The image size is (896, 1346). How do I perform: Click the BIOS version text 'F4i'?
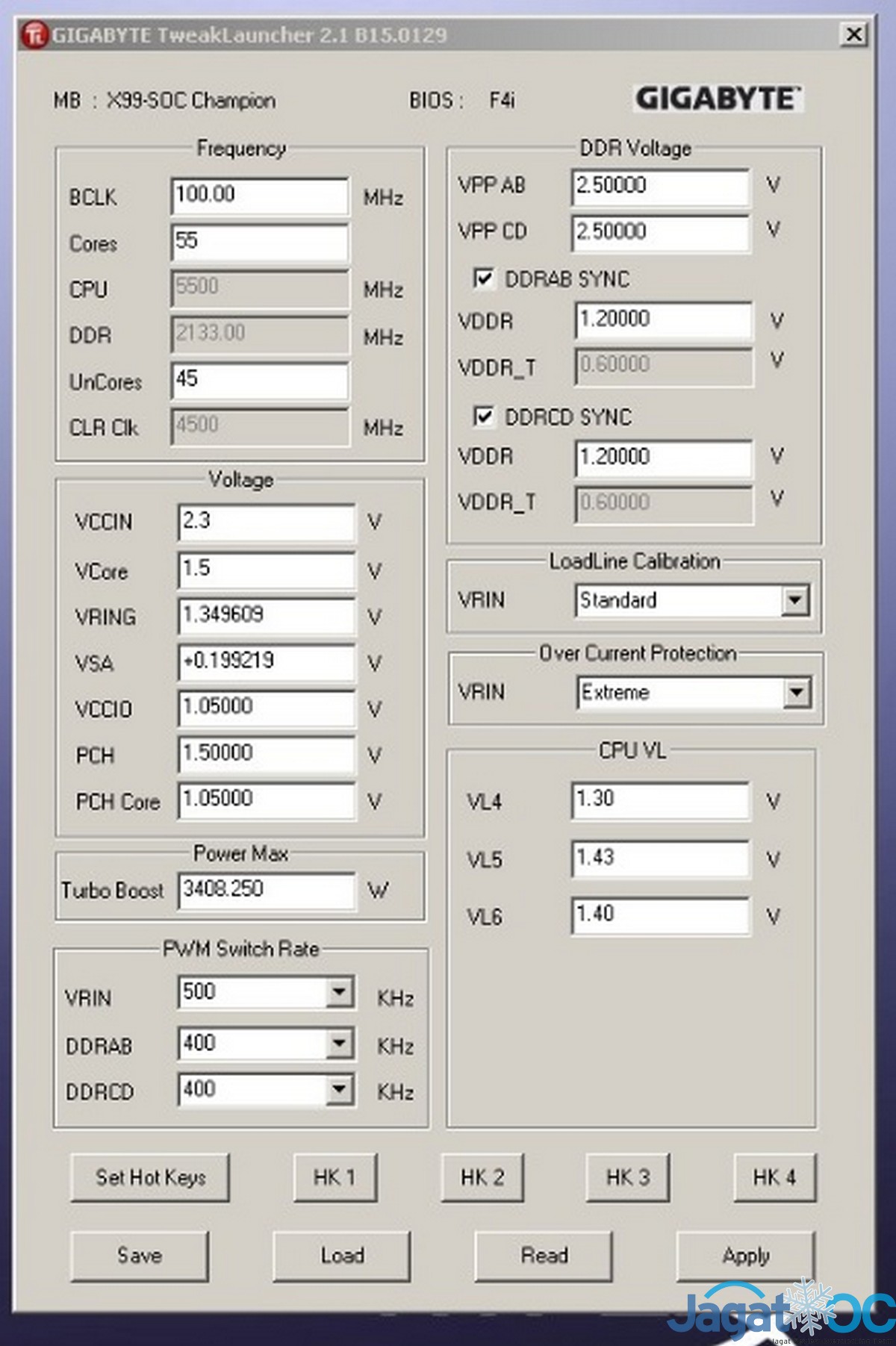tap(502, 100)
